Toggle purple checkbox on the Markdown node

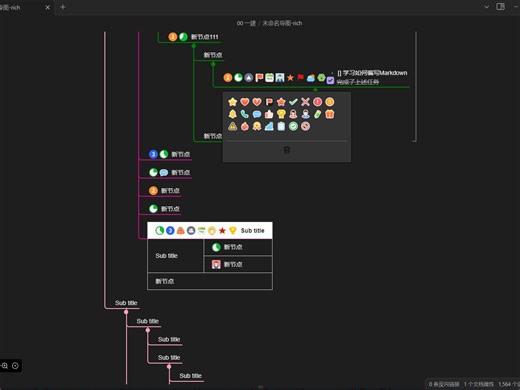coord(330,81)
